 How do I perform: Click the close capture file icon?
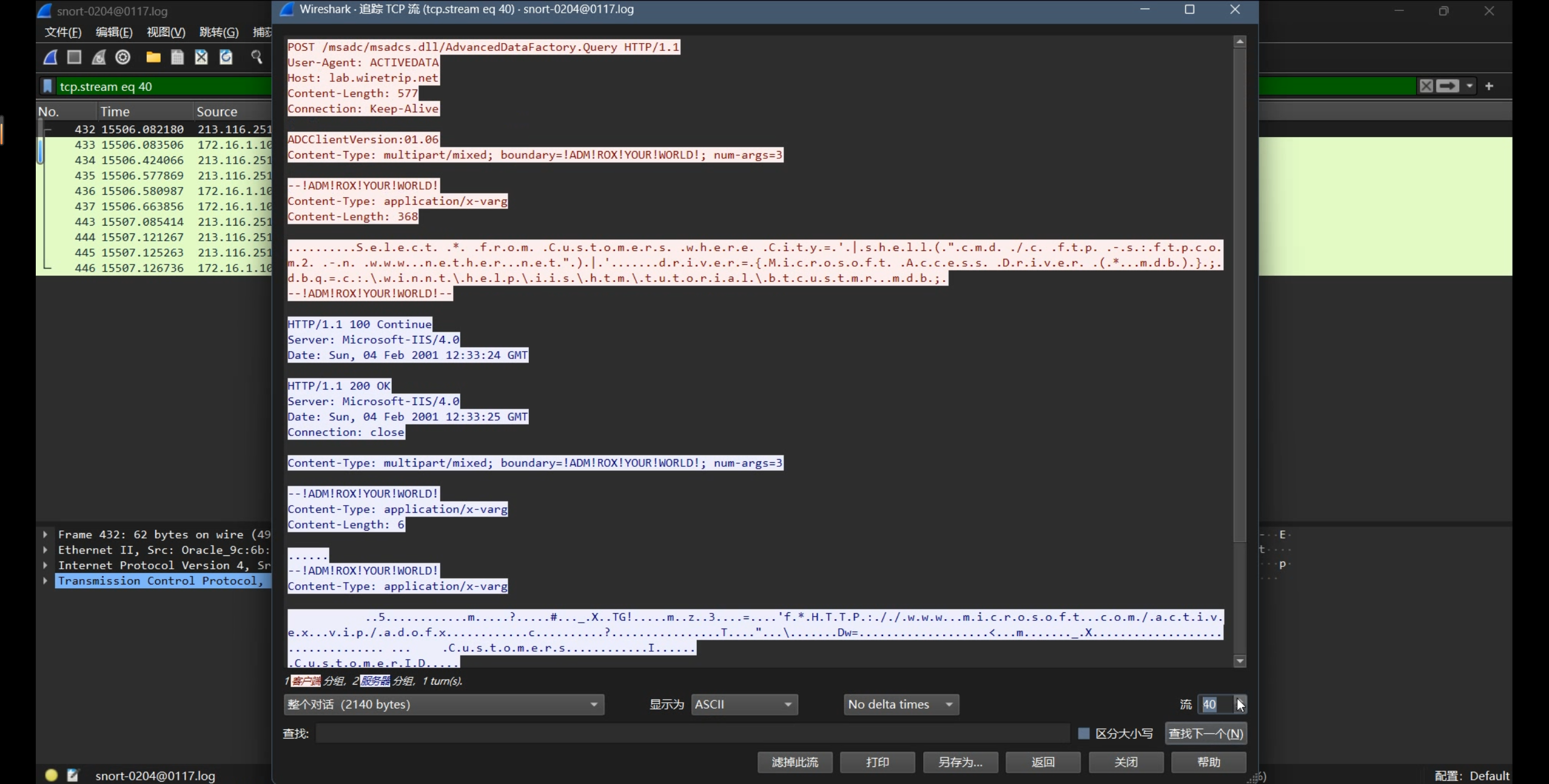pyautogui.click(x=201, y=57)
